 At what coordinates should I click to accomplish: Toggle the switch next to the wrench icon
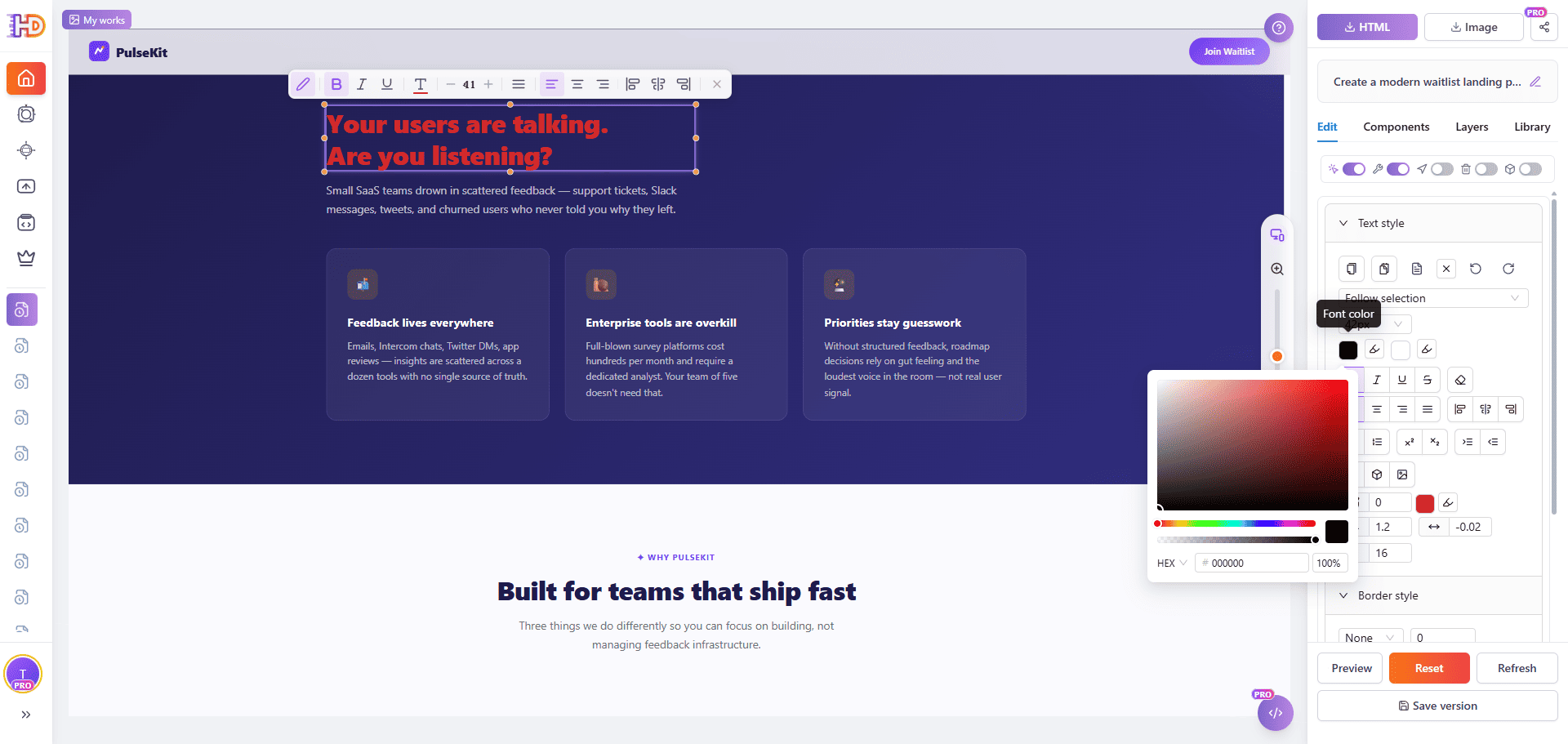1398,169
